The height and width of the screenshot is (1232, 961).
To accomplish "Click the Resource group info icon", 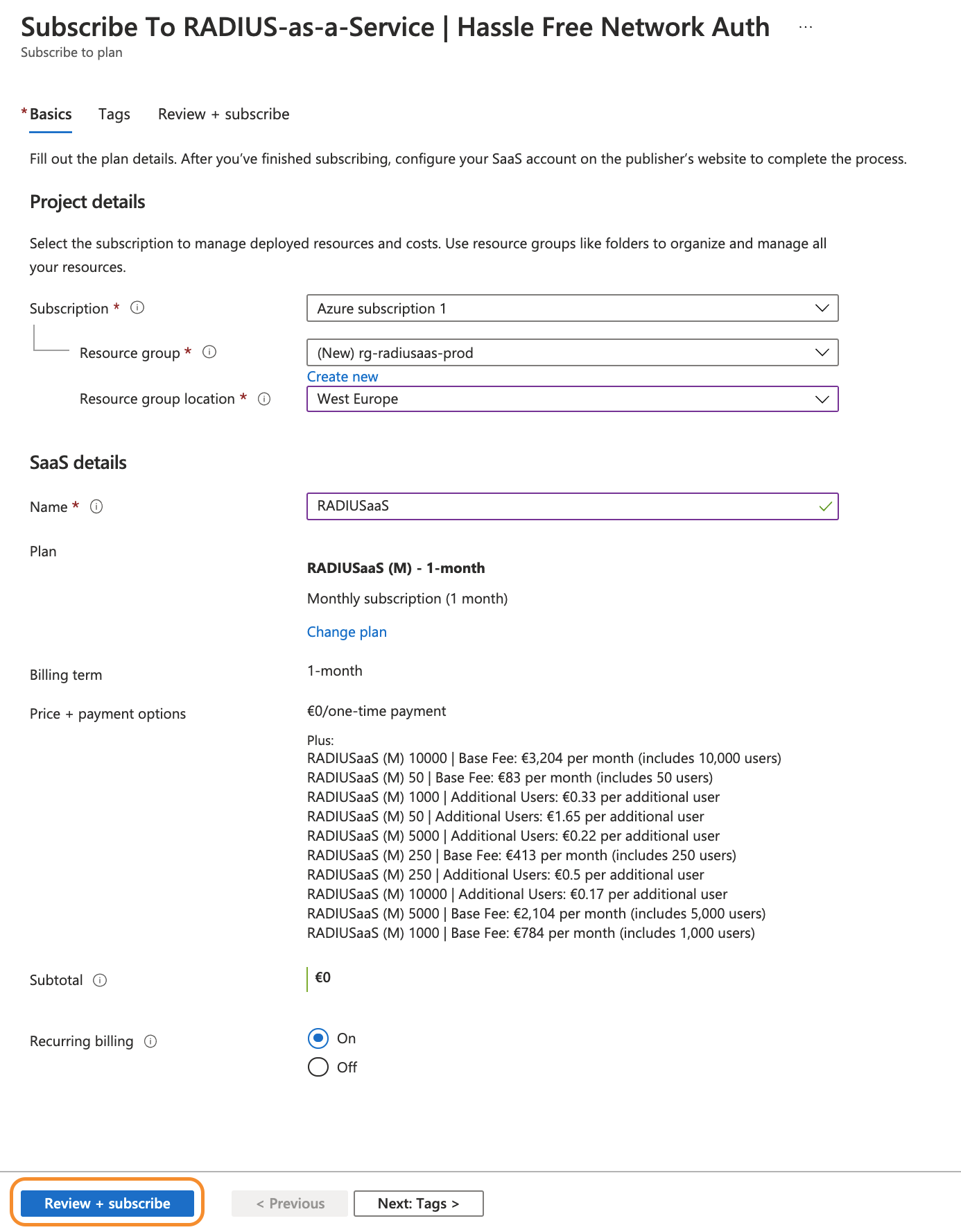I will click(209, 352).
